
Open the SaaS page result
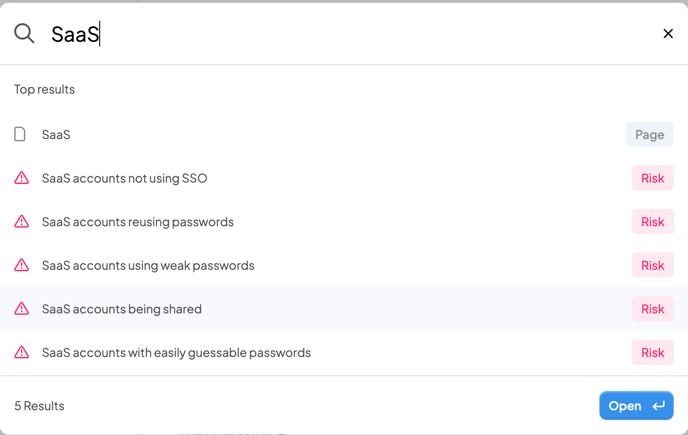pos(344,134)
